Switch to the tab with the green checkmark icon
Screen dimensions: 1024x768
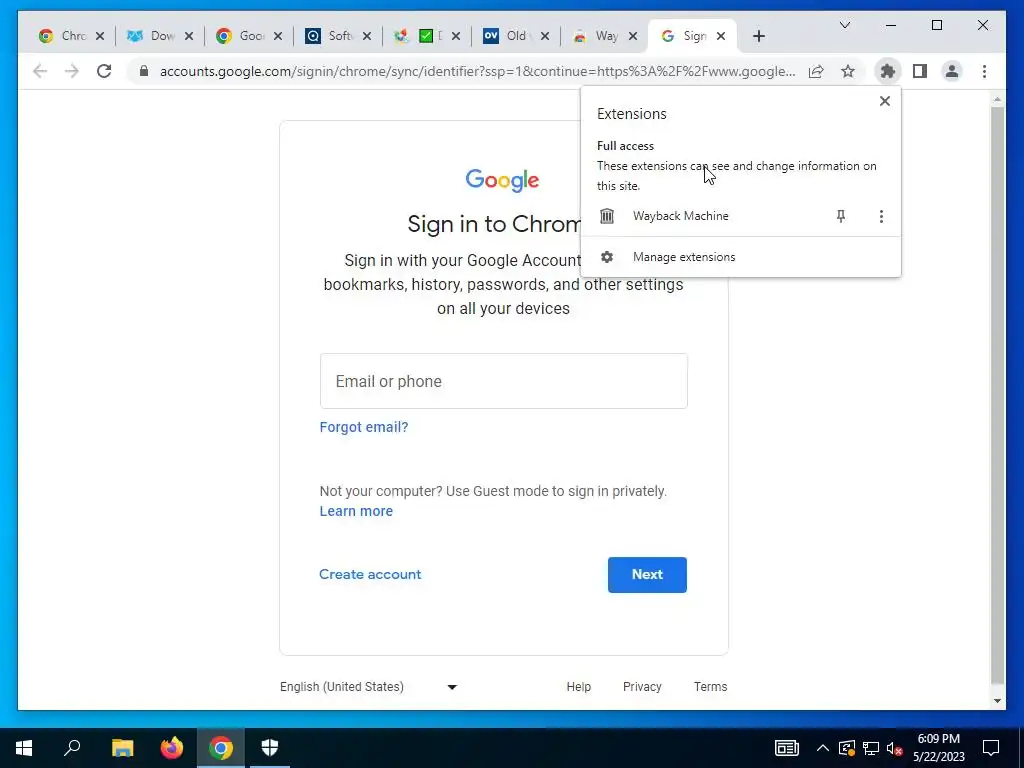[422, 37]
